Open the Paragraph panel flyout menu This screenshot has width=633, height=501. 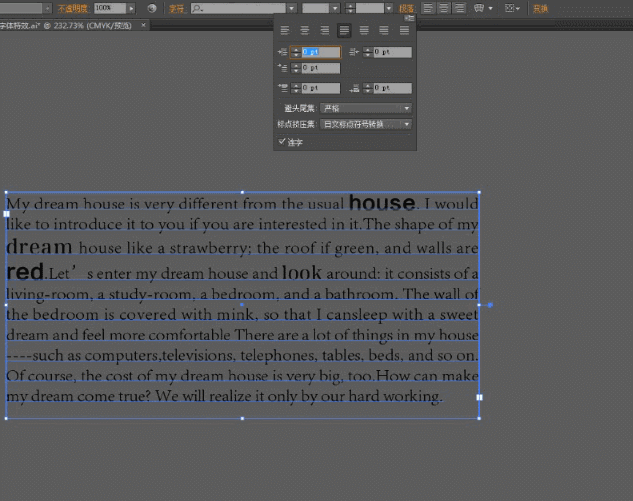(x=410, y=18)
